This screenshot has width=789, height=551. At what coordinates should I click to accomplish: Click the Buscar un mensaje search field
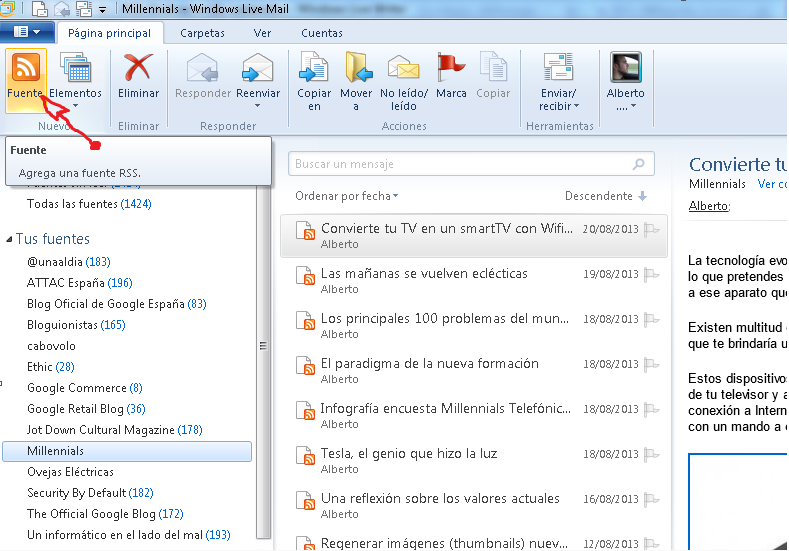tap(471, 164)
